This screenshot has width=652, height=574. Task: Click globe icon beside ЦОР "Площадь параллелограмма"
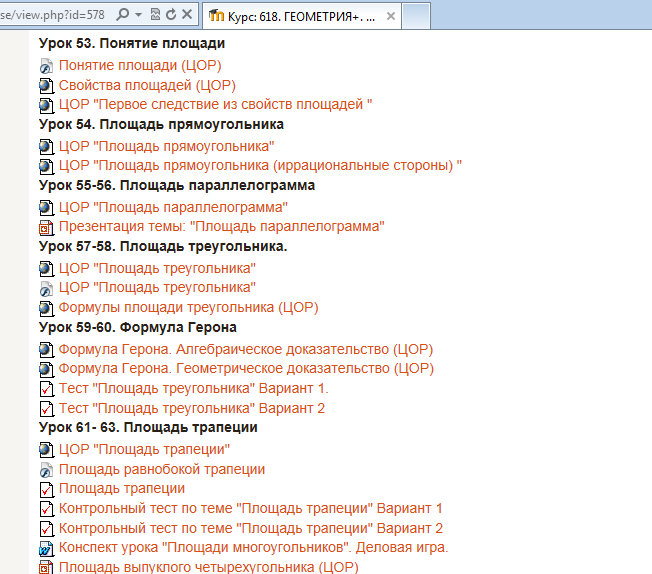46,208
